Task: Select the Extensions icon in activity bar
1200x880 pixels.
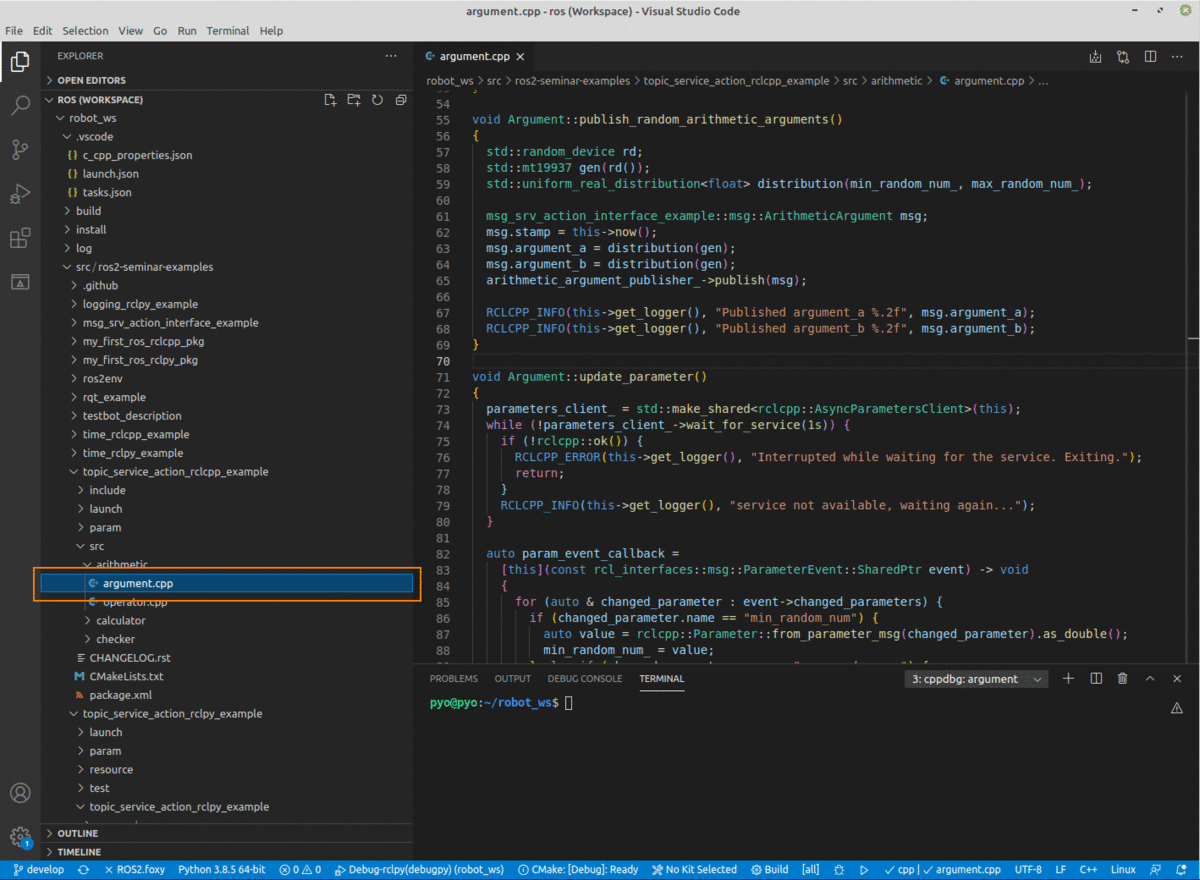Action: click(20, 238)
